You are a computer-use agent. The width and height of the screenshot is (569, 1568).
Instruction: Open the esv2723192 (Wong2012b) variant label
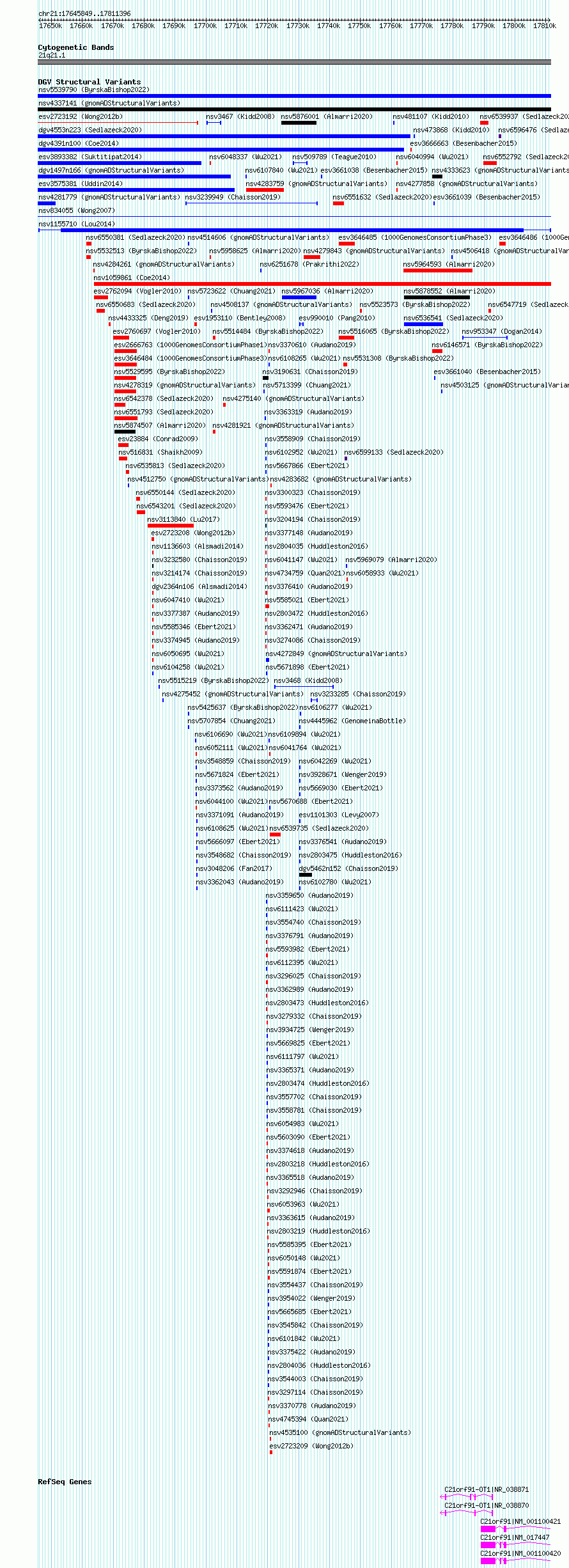(81, 116)
